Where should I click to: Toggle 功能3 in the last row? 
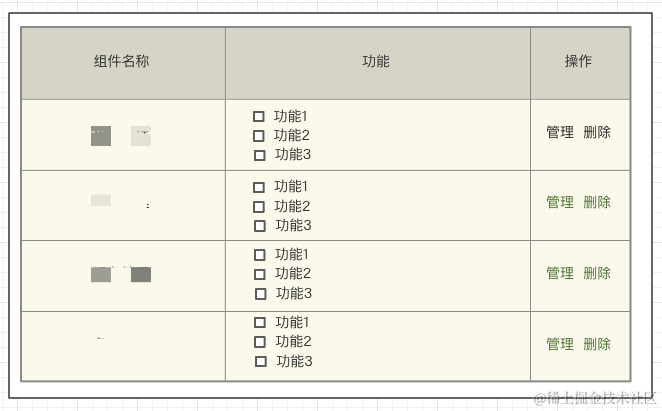261,361
